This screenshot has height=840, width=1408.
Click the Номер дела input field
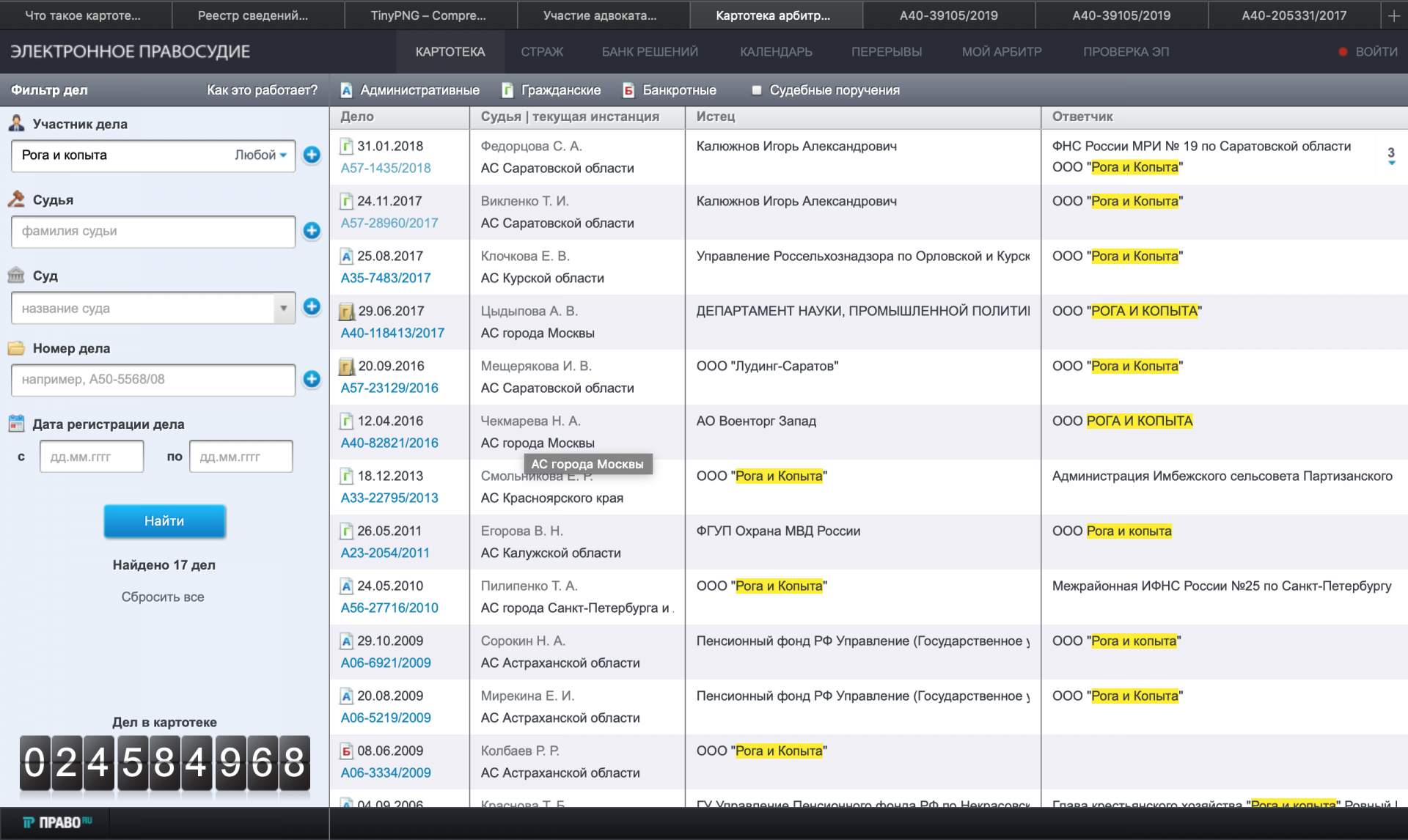153,380
